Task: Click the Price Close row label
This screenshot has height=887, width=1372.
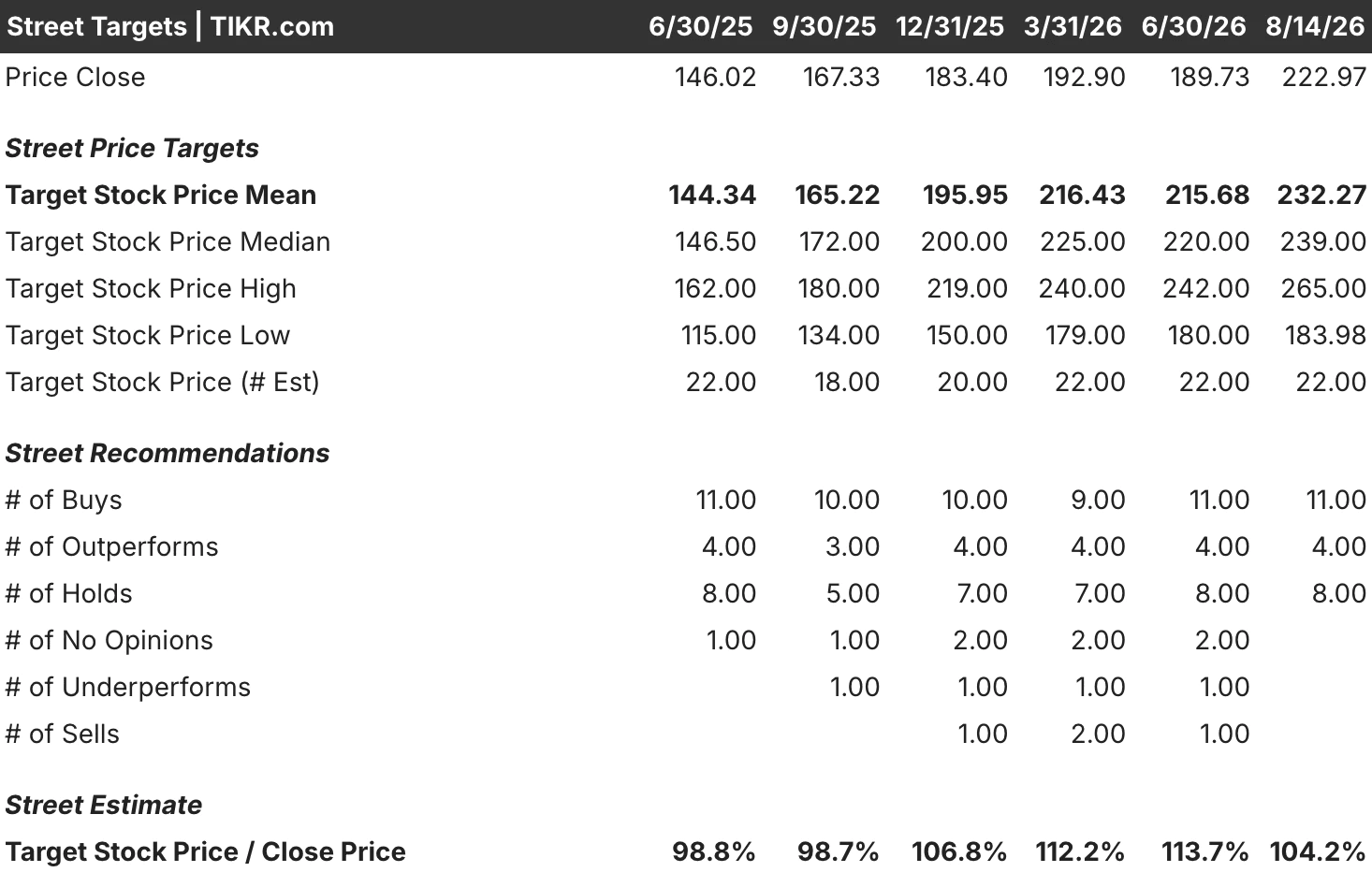Action: click(76, 77)
